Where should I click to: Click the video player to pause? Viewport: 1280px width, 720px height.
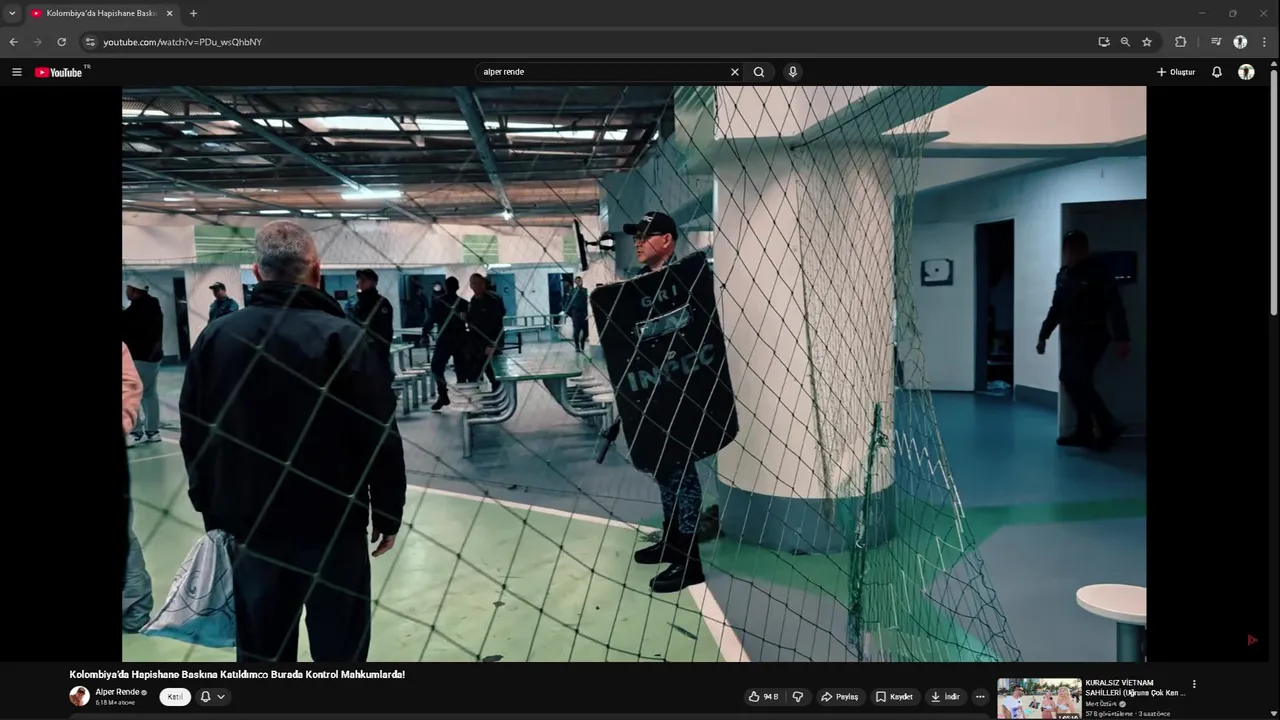click(634, 373)
